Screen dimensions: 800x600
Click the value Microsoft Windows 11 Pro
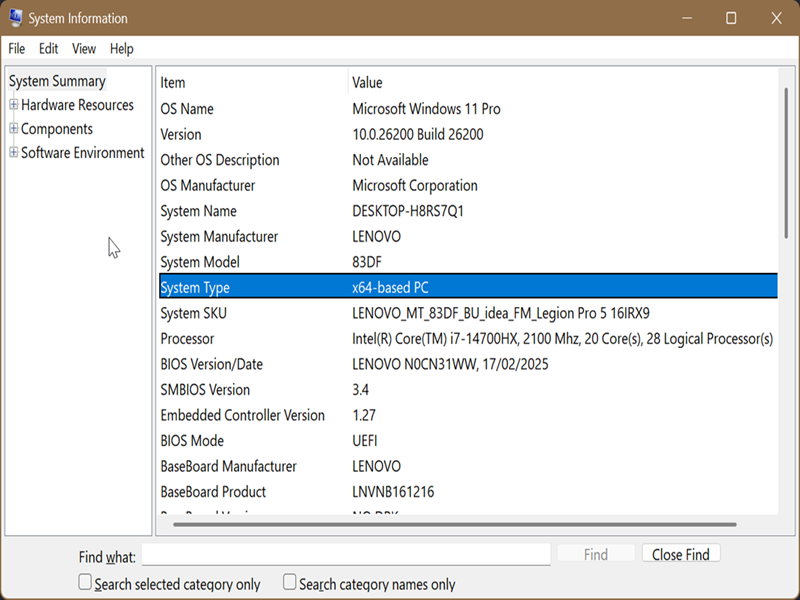426,109
